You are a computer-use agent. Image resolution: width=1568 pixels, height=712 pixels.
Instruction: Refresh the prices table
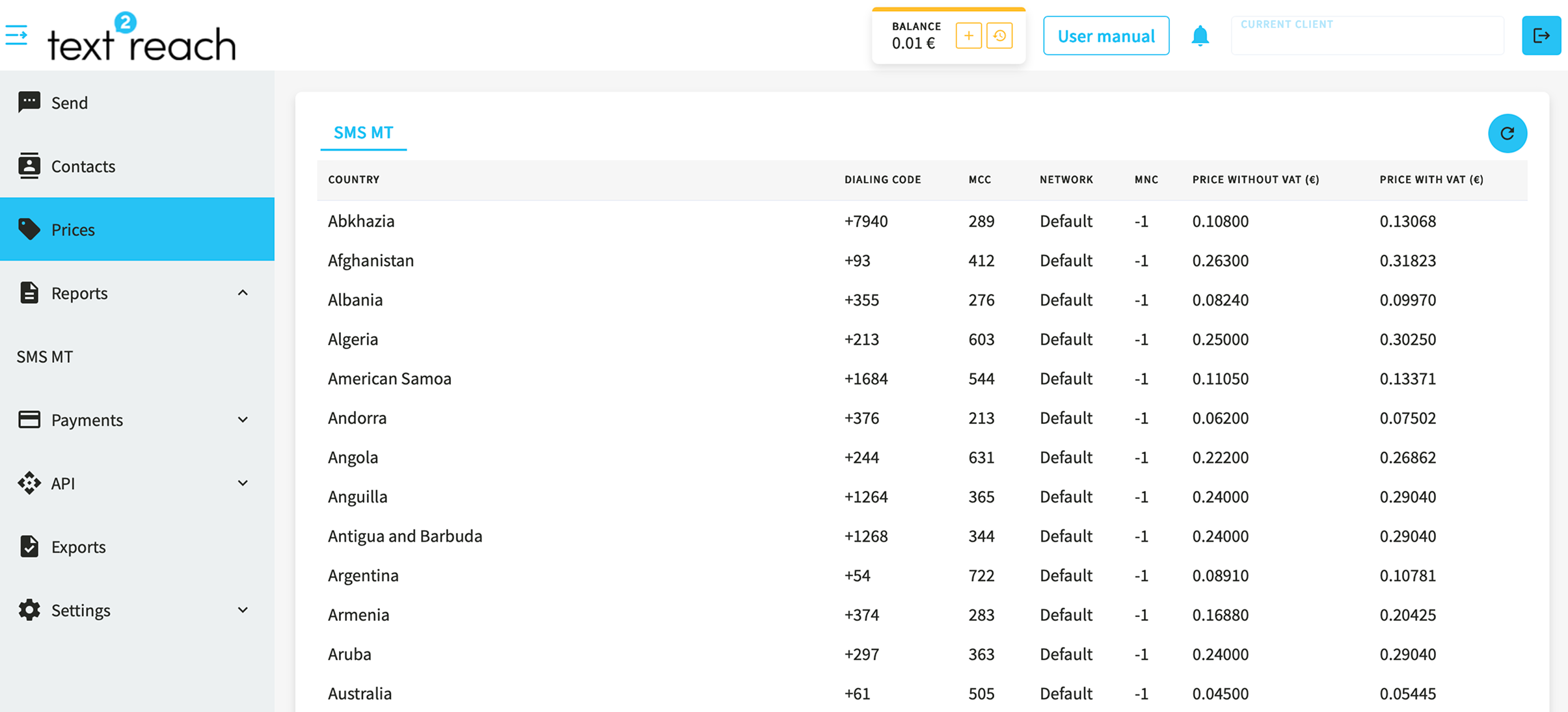1507,133
